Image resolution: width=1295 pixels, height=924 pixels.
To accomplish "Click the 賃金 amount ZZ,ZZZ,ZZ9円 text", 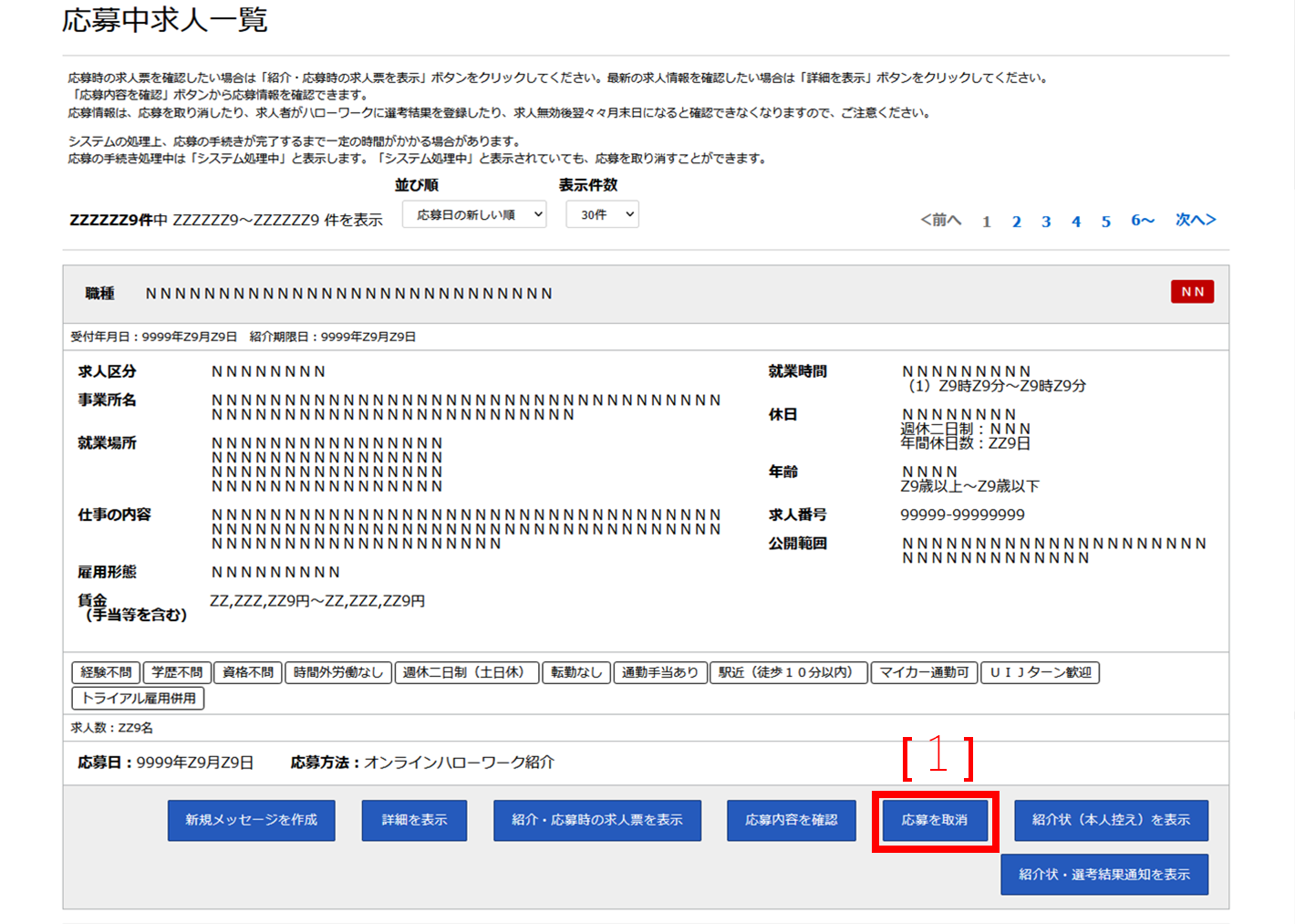I will click(317, 601).
